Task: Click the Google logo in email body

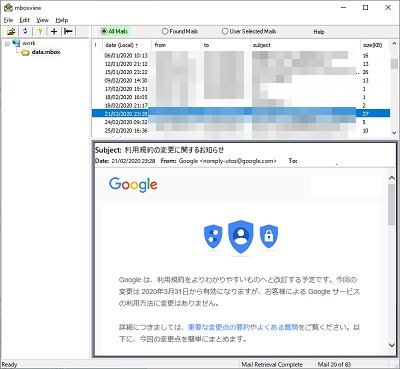Action: tap(133, 184)
